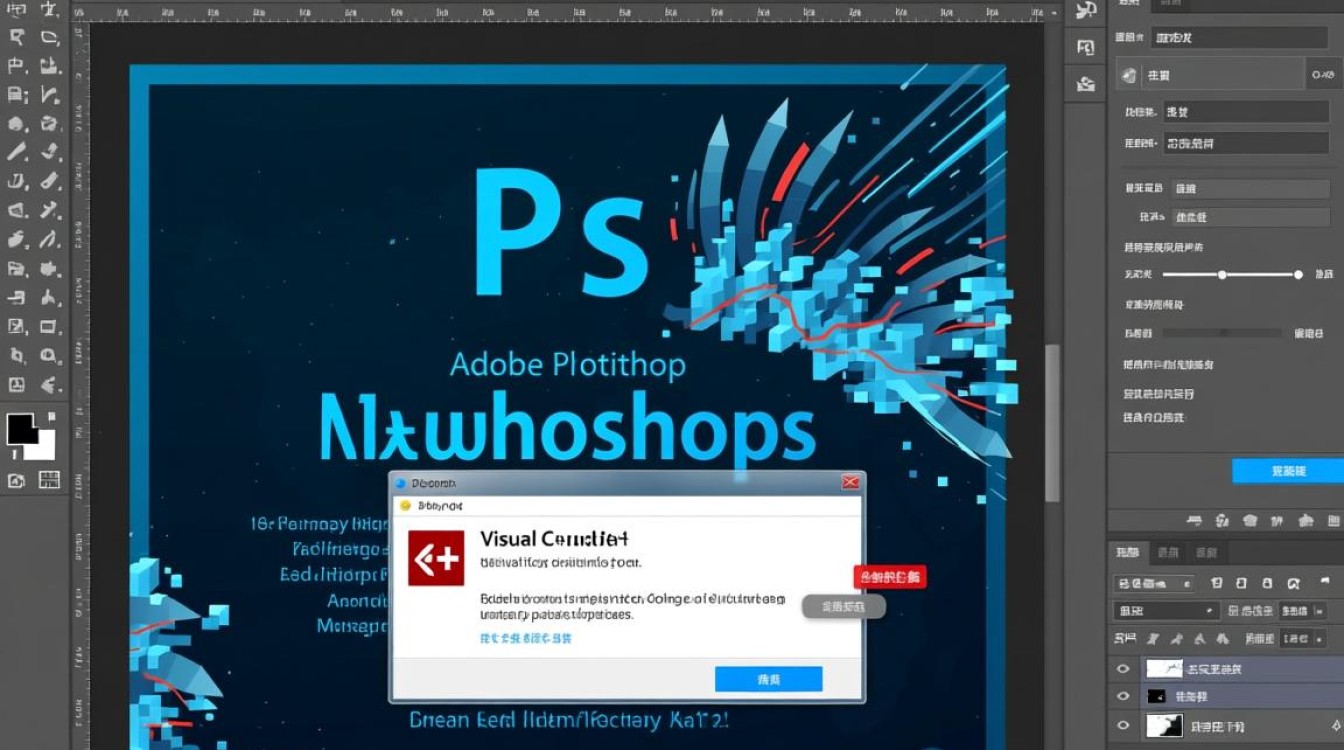Toggle the bottom layer's eye icon
This screenshot has height=750, width=1344.
1123,726
